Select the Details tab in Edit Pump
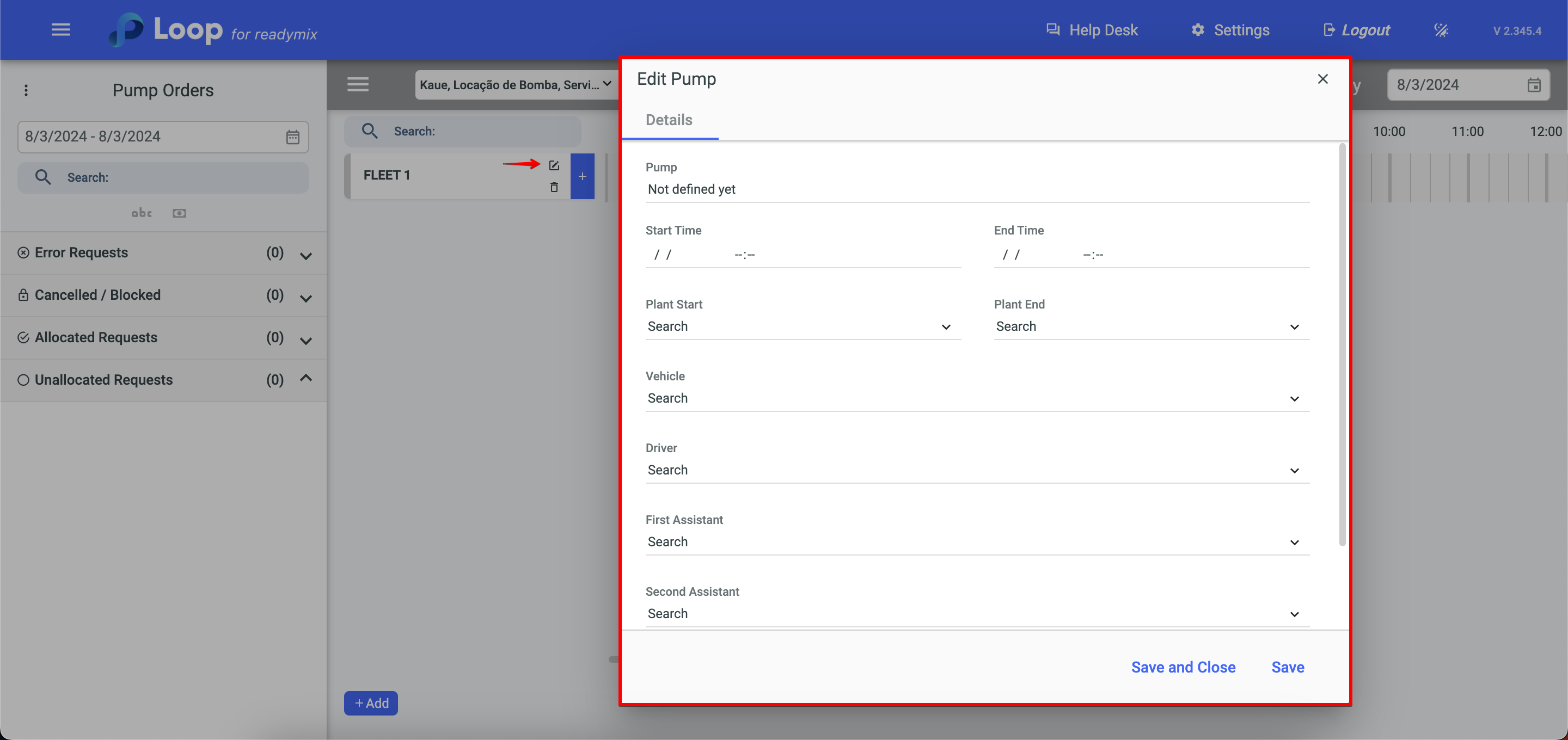Image resolution: width=1568 pixels, height=740 pixels. pos(669,120)
